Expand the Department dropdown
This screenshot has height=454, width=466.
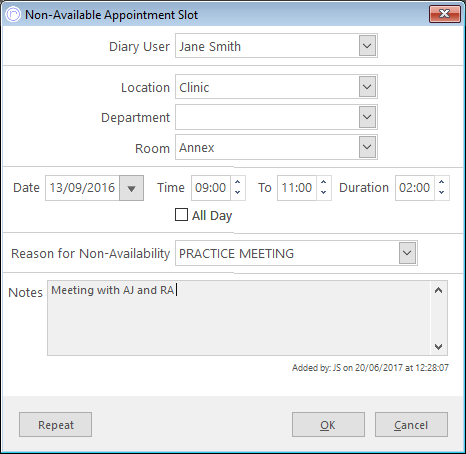click(x=367, y=117)
